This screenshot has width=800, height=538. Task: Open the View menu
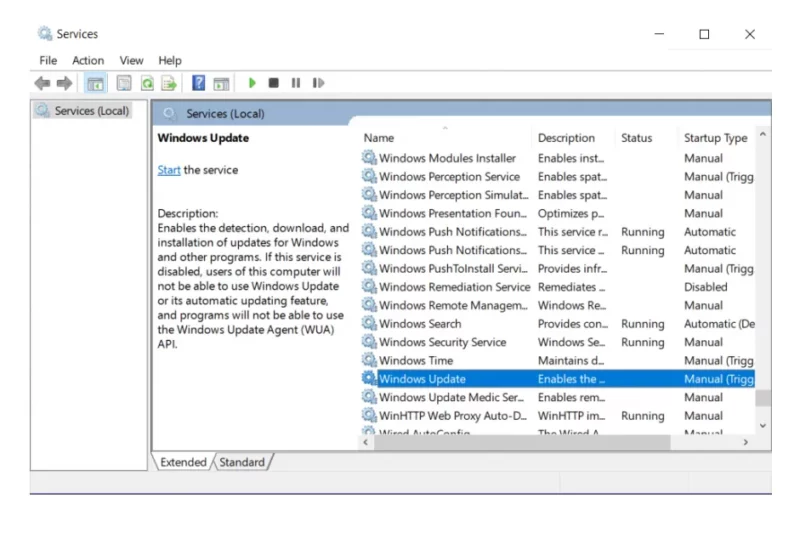tap(131, 60)
